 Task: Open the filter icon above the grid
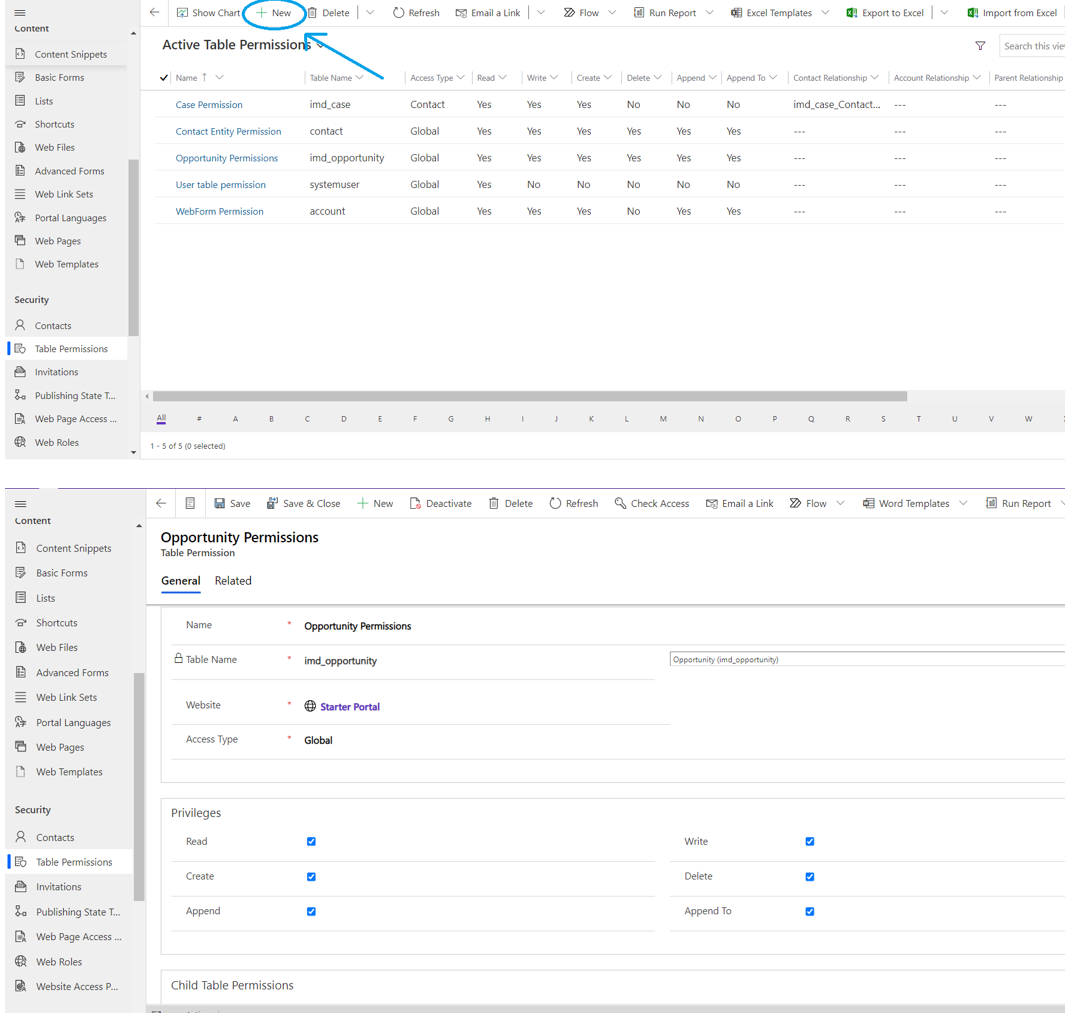[x=981, y=46]
